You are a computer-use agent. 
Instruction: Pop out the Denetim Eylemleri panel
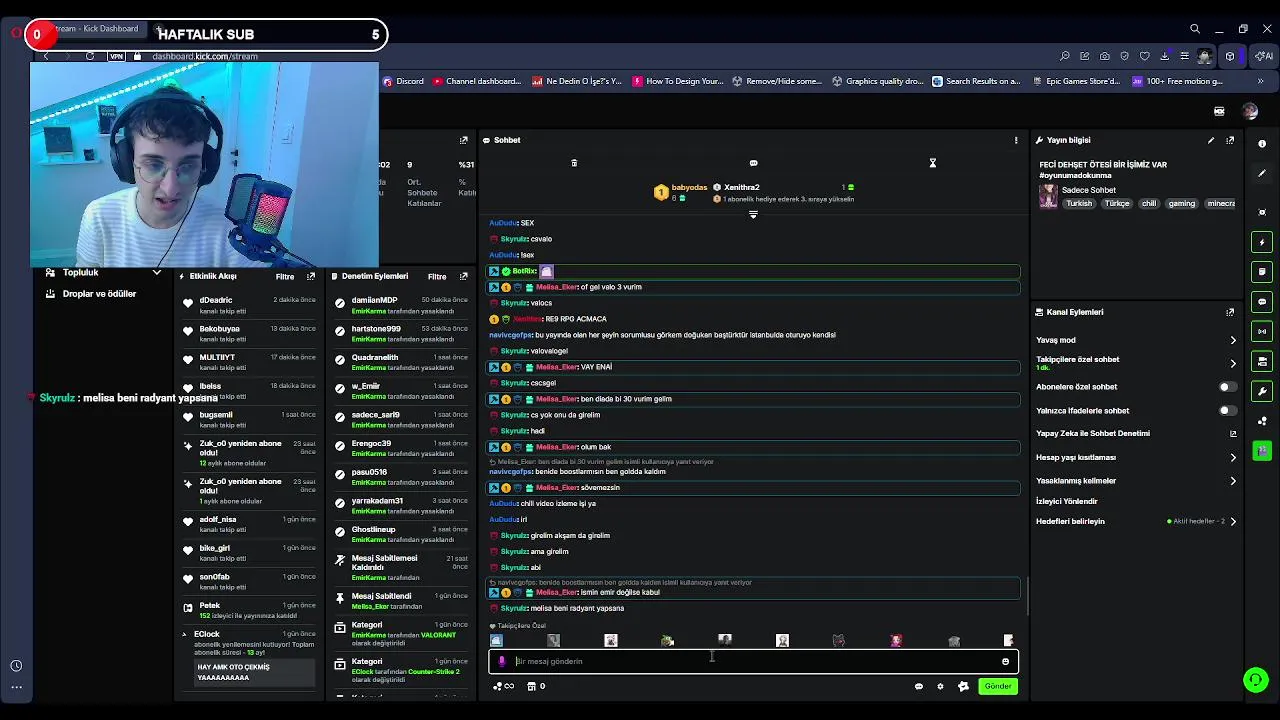pyautogui.click(x=464, y=276)
